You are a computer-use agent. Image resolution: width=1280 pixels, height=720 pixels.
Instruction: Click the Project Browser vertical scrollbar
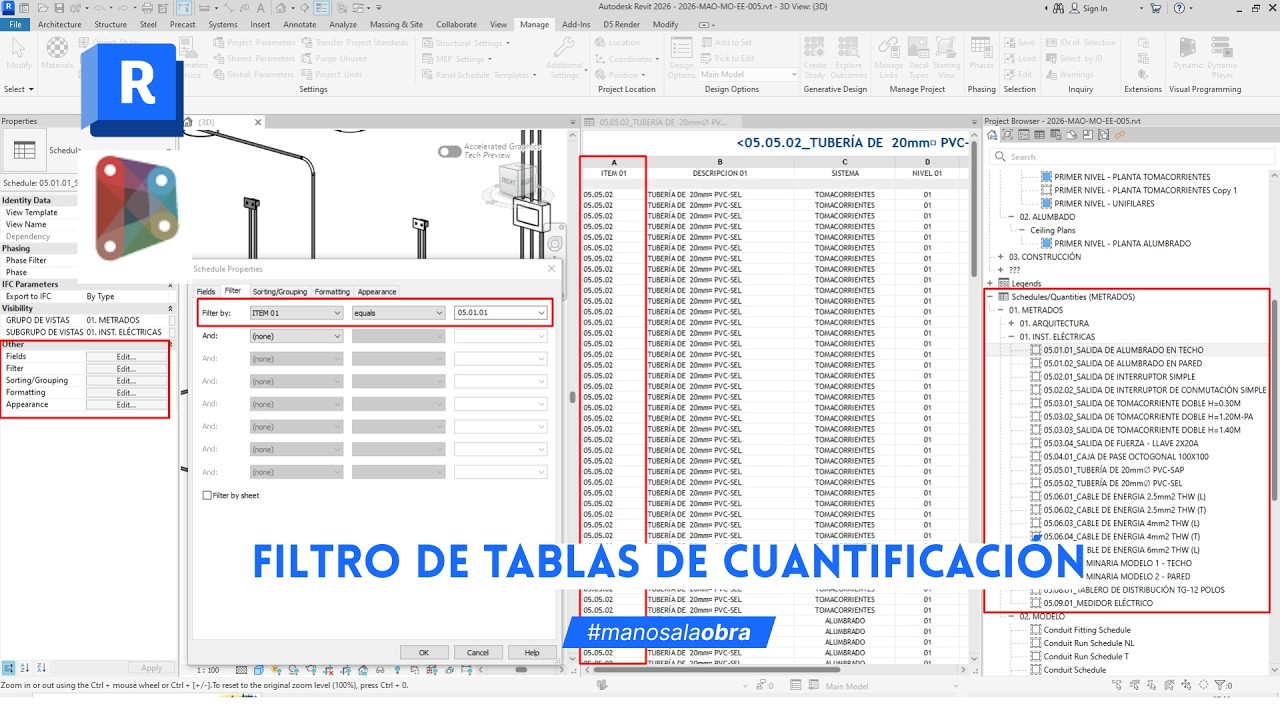coord(1274,400)
